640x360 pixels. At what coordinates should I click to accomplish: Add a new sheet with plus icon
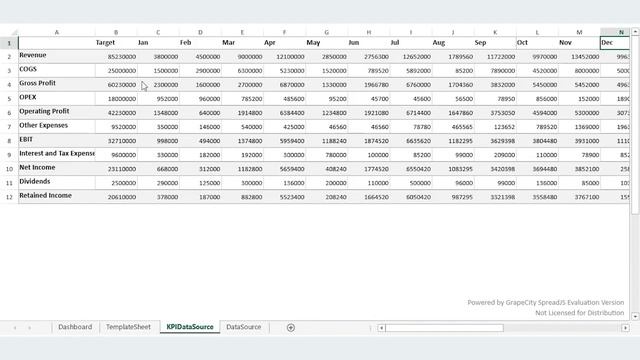coord(291,327)
